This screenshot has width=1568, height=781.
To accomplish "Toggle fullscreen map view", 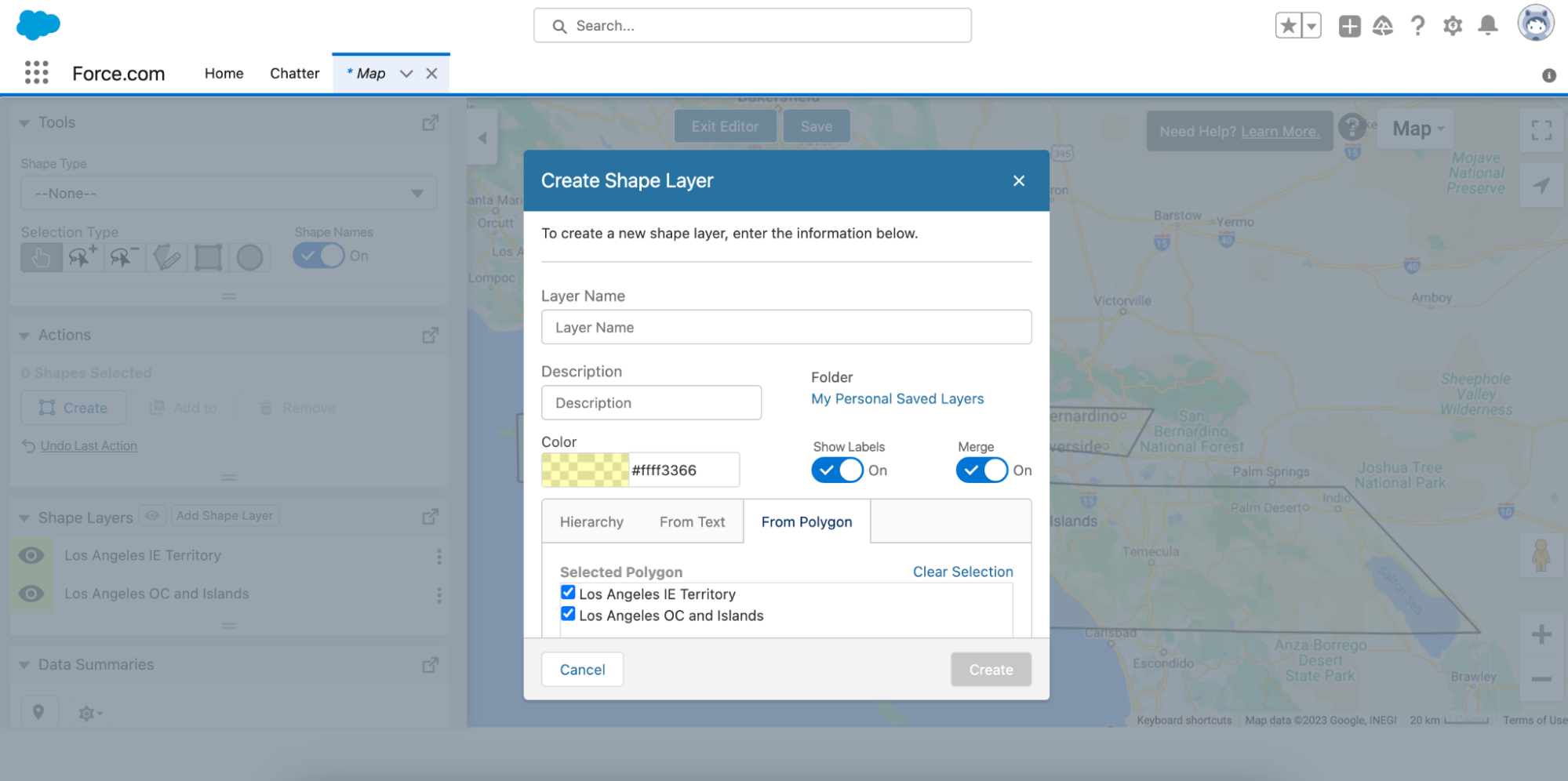I will 1541,130.
